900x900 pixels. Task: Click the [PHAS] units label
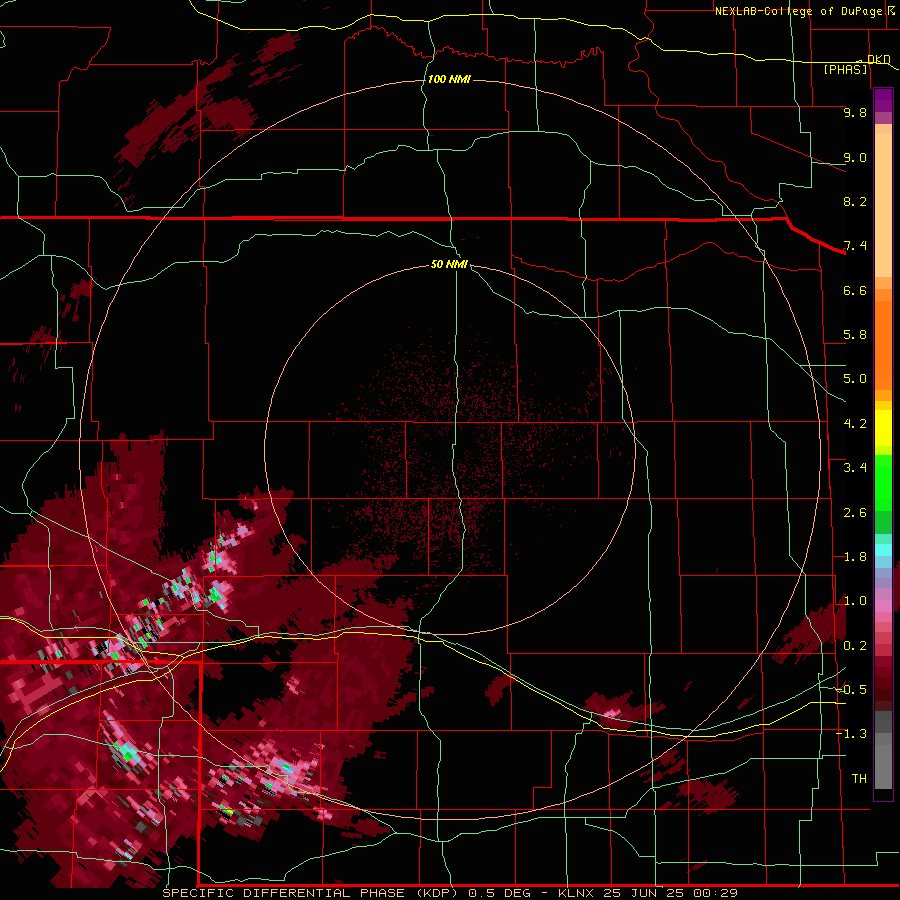pyautogui.click(x=845, y=69)
